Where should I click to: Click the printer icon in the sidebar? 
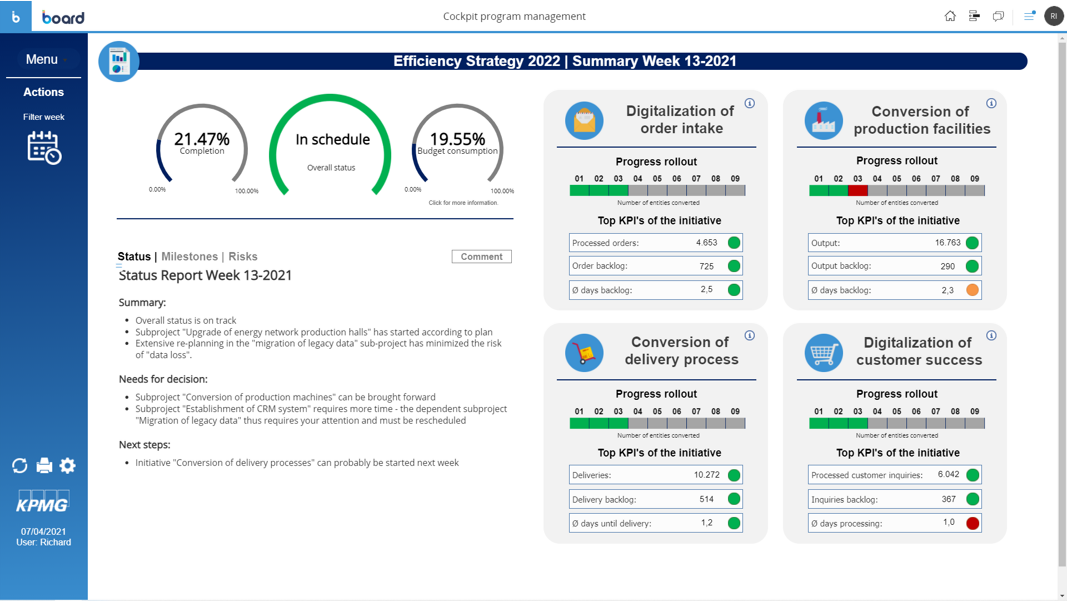click(44, 466)
